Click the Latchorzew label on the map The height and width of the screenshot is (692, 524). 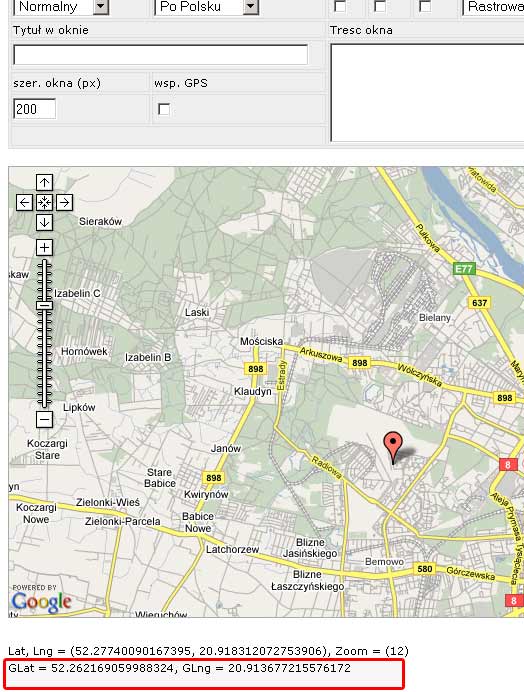(x=232, y=549)
